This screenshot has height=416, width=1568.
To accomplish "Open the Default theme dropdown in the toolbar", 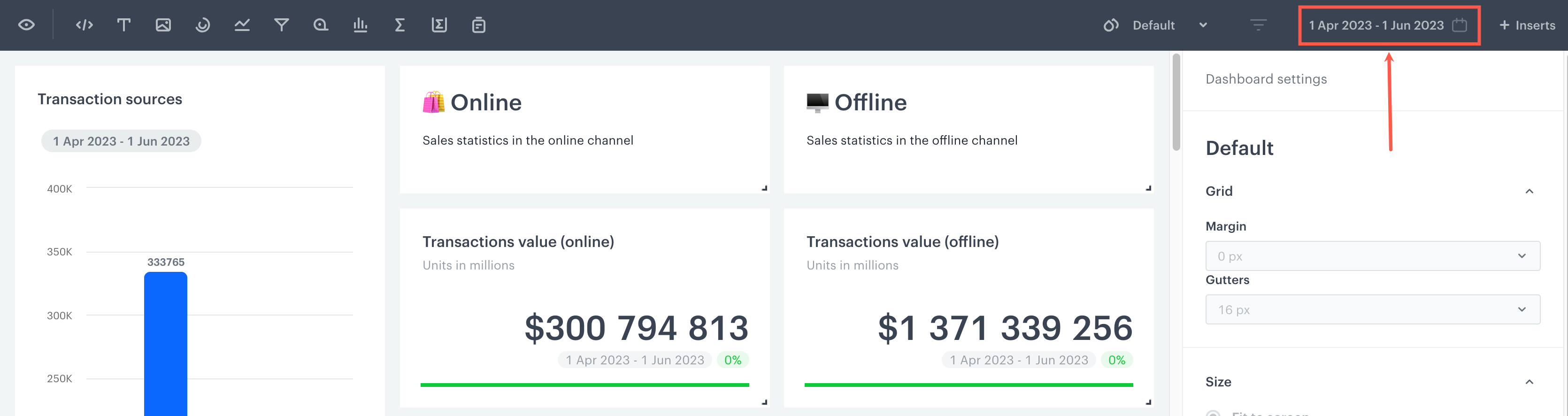I will 1155,25.
